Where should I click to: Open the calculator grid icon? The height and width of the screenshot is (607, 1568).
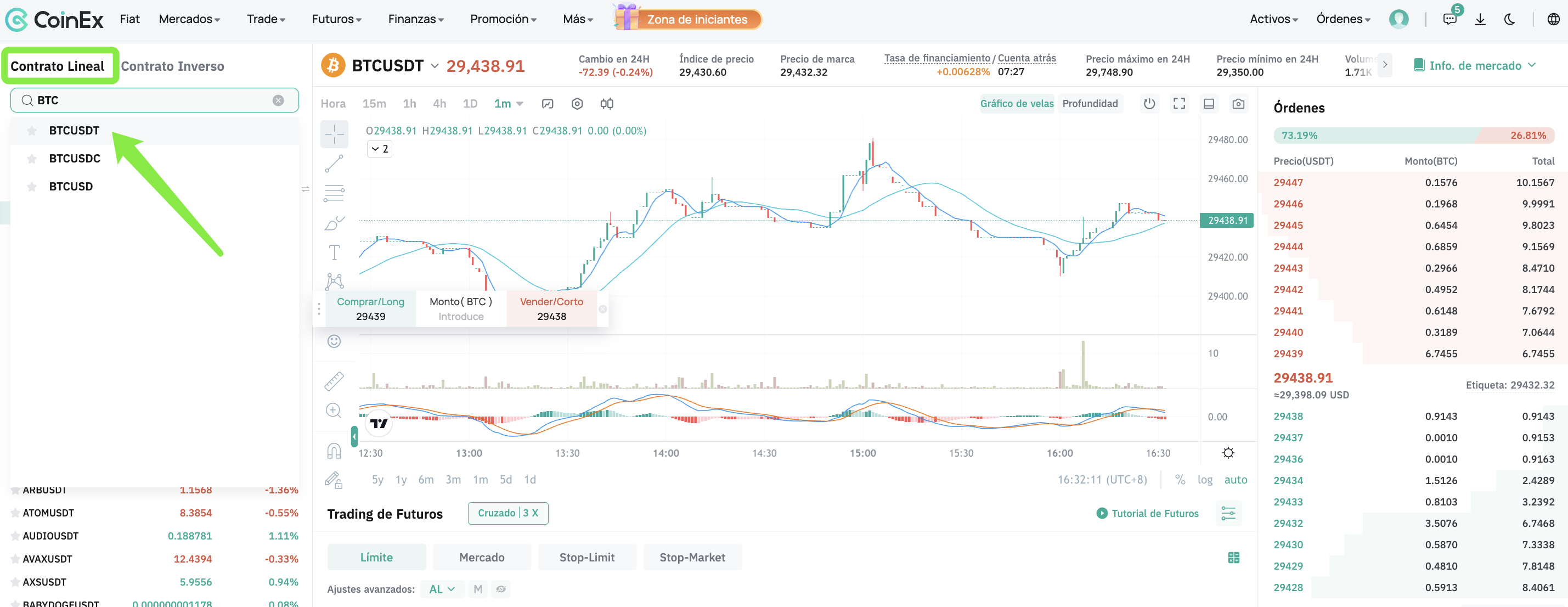coord(1233,558)
